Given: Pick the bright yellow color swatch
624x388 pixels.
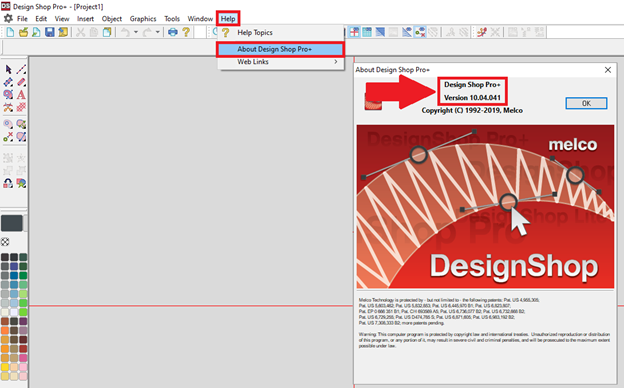Looking at the screenshot, I should tap(5, 367).
